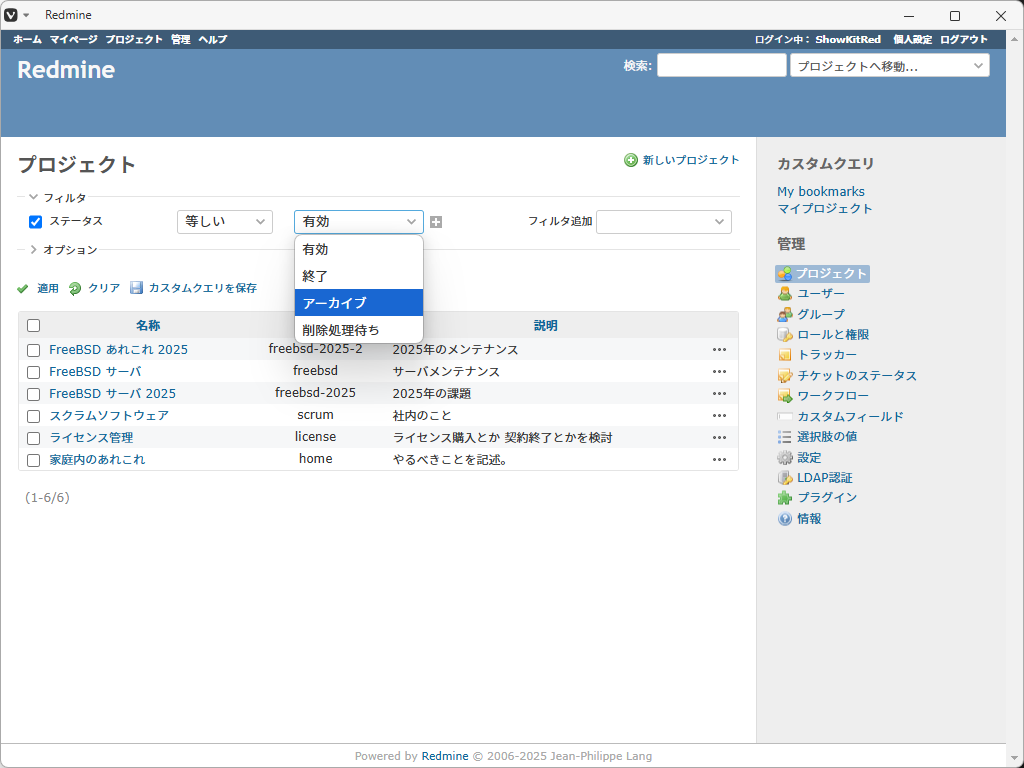Click the green reload clear icon
The width and height of the screenshot is (1024, 768).
pos(75,289)
